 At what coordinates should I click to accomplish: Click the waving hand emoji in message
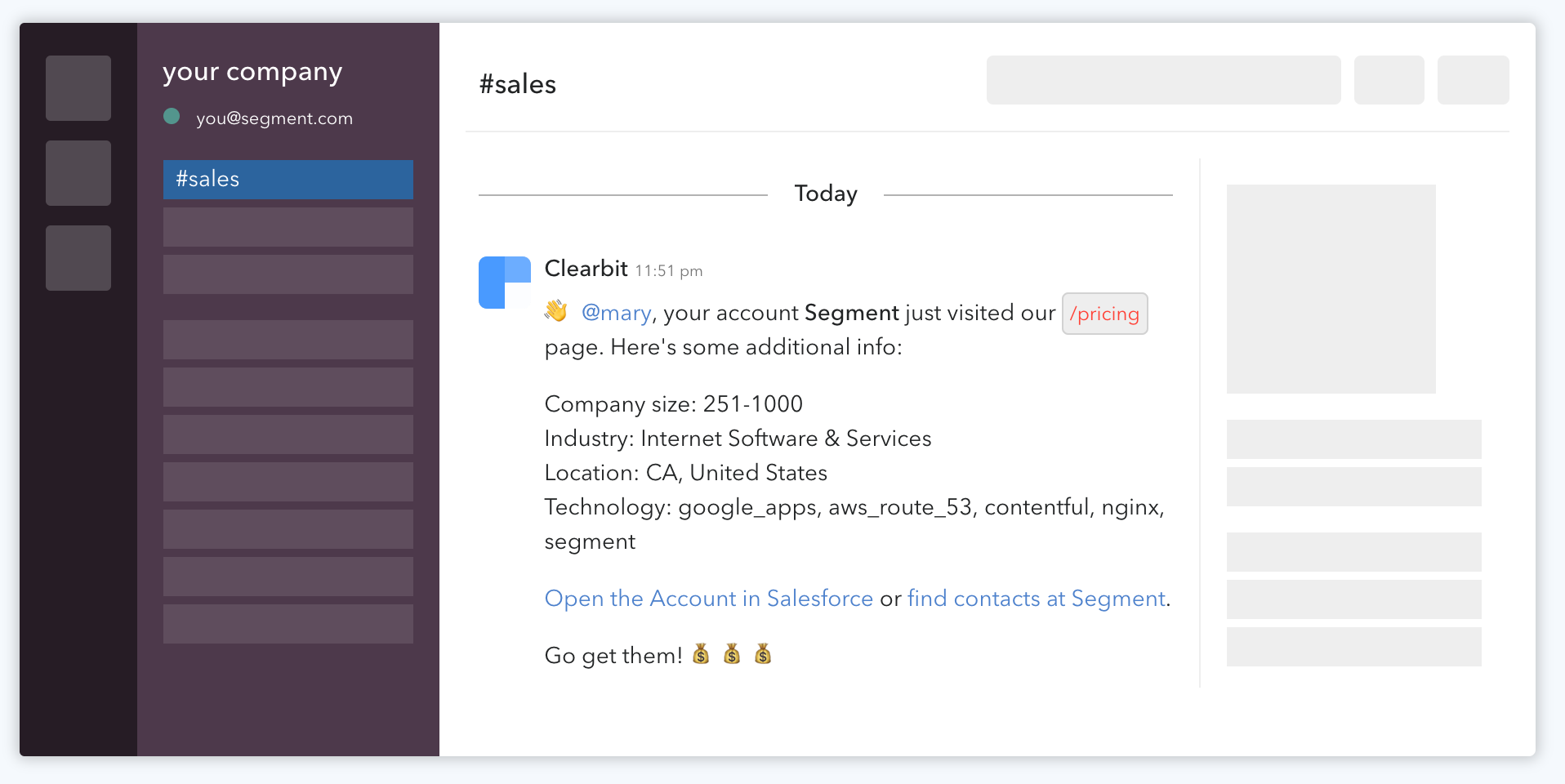[x=556, y=311]
